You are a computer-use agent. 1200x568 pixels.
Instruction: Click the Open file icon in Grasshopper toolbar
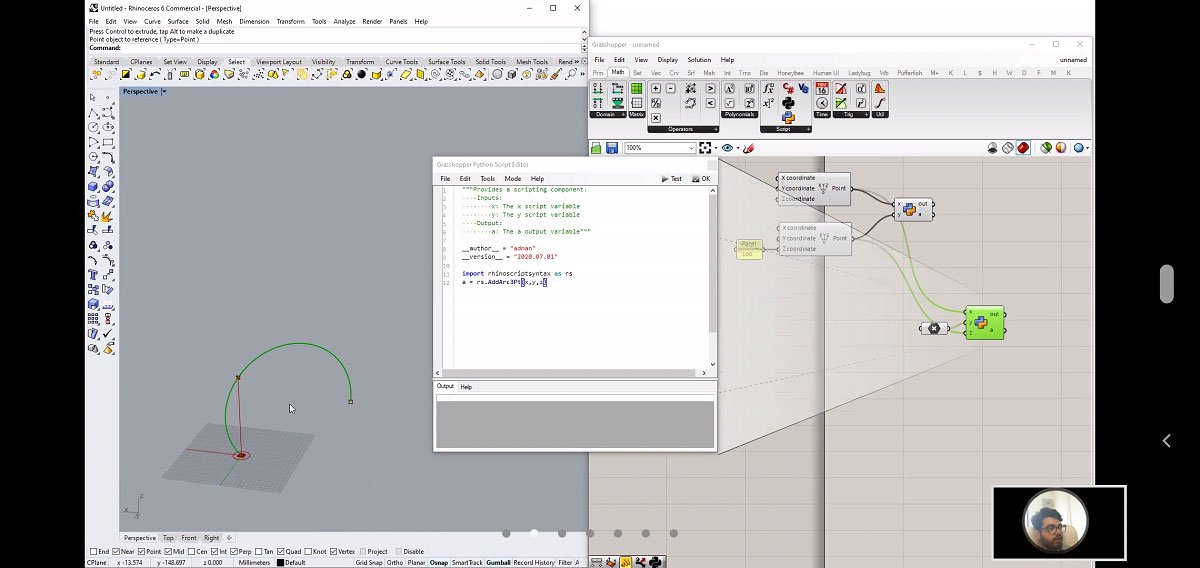click(596, 148)
